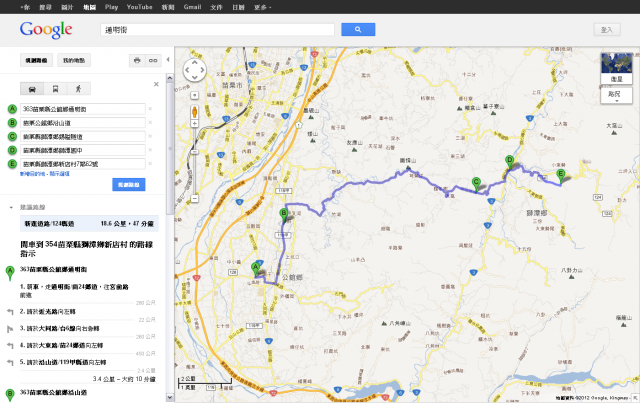Collapse the suggested routes section triangle
The height and width of the screenshot is (403, 640).
pos(11,207)
